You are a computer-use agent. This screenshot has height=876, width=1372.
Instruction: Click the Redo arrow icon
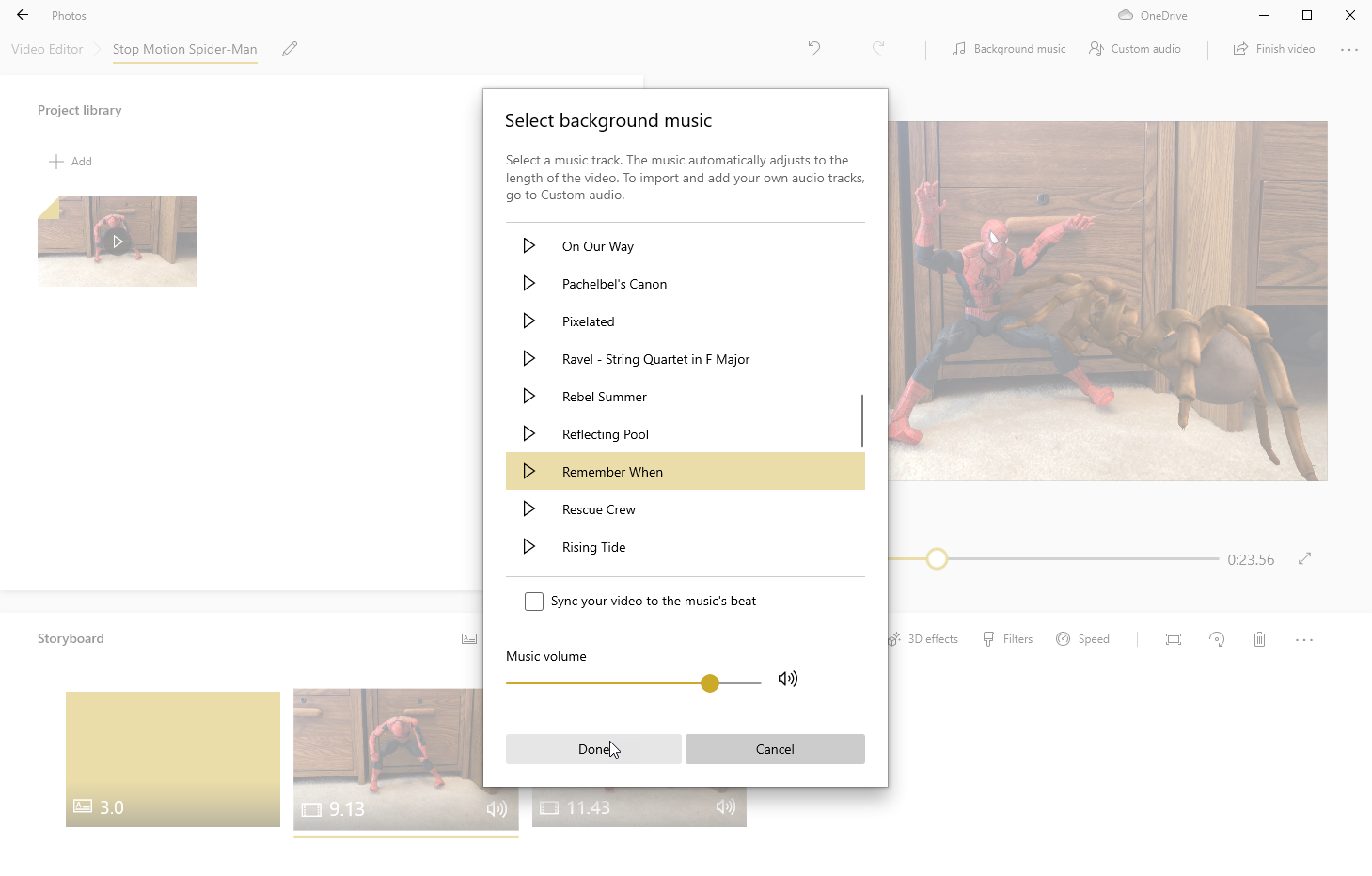pos(878,49)
